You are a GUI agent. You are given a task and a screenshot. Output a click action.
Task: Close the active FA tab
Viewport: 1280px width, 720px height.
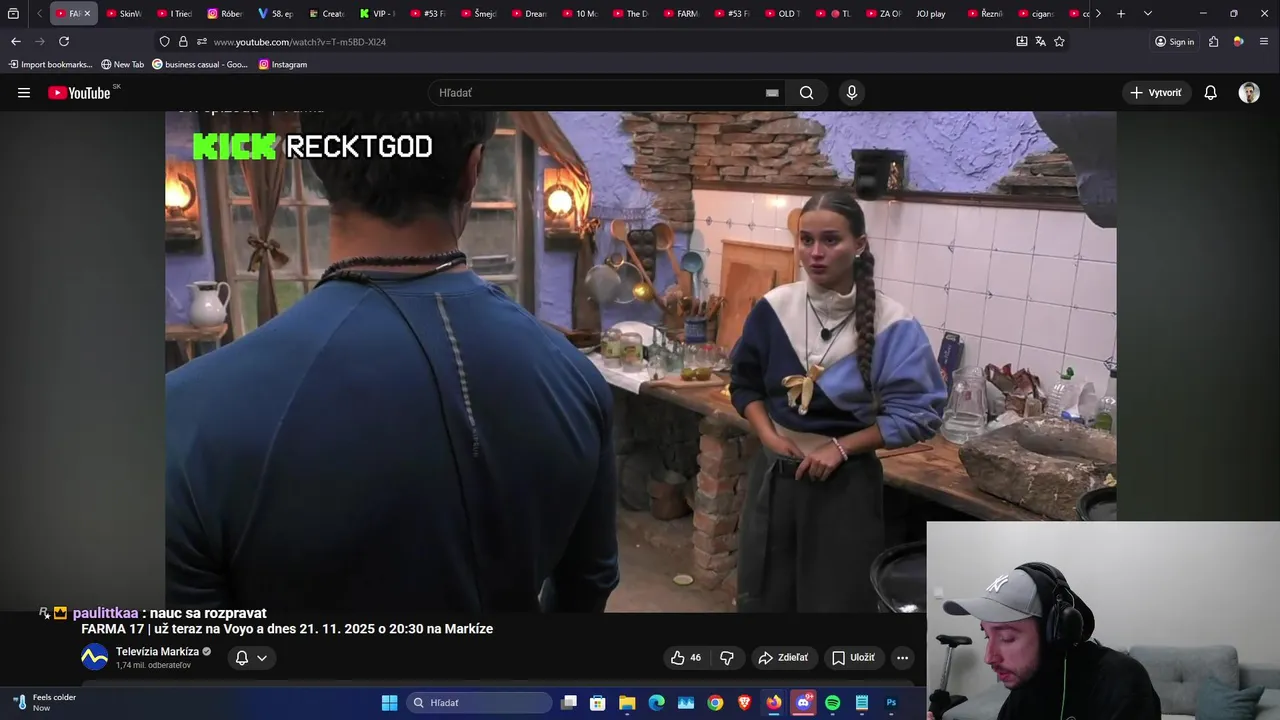[x=87, y=14]
